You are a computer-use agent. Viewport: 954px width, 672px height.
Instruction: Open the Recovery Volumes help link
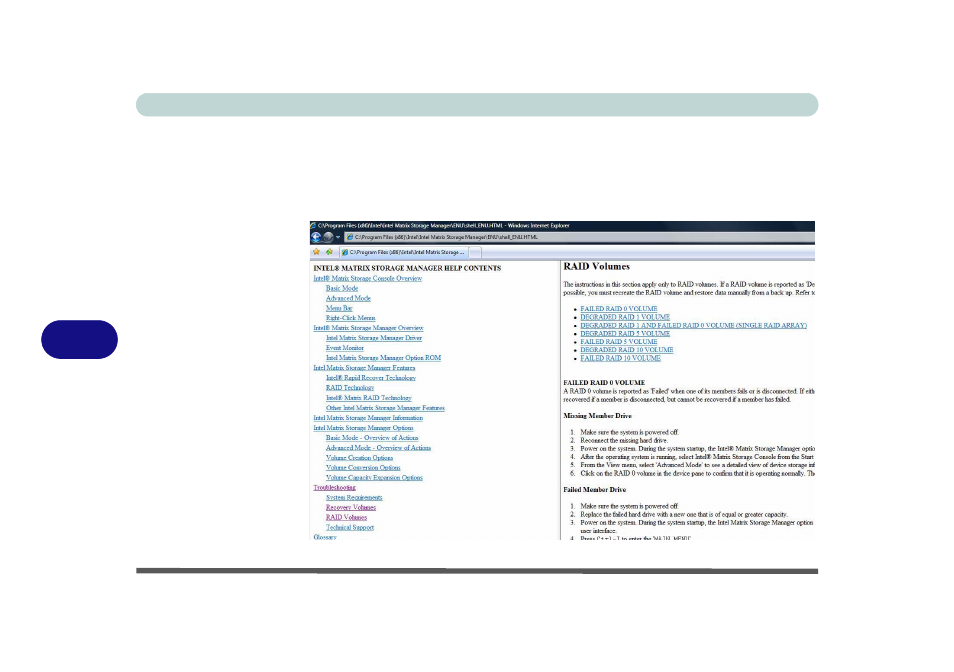[351, 508]
